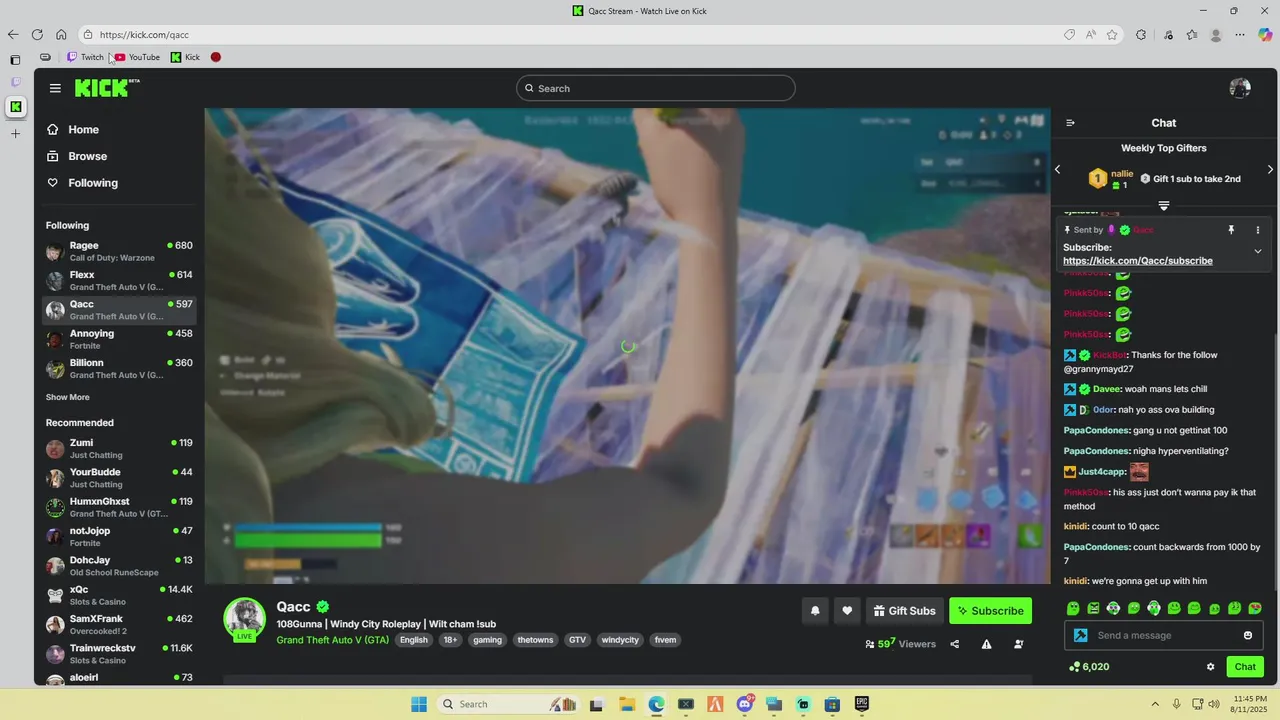Click the English language tag
Viewport: 1280px width, 720px height.
[x=414, y=640]
